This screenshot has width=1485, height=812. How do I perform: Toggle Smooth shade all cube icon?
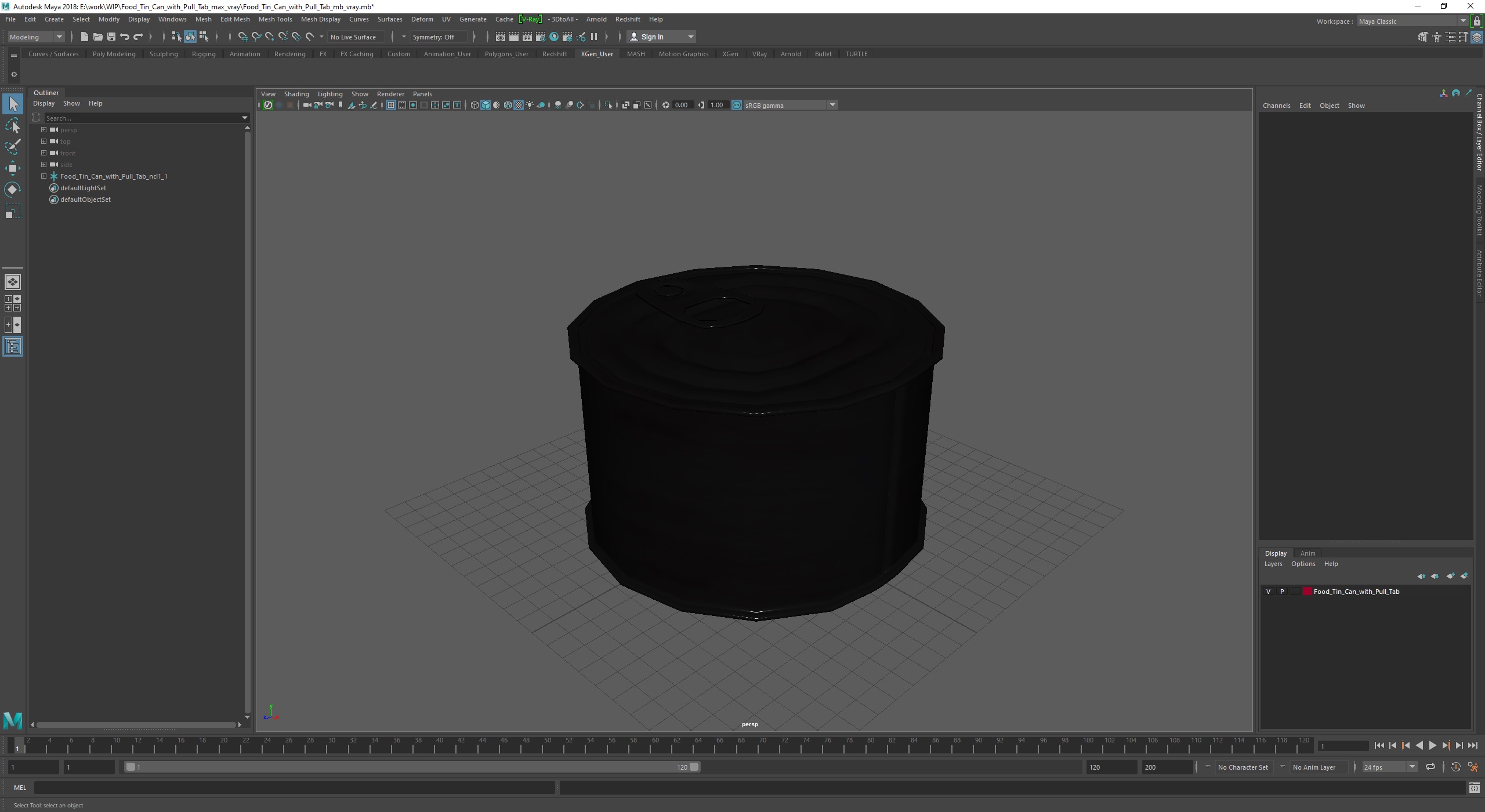click(x=486, y=105)
